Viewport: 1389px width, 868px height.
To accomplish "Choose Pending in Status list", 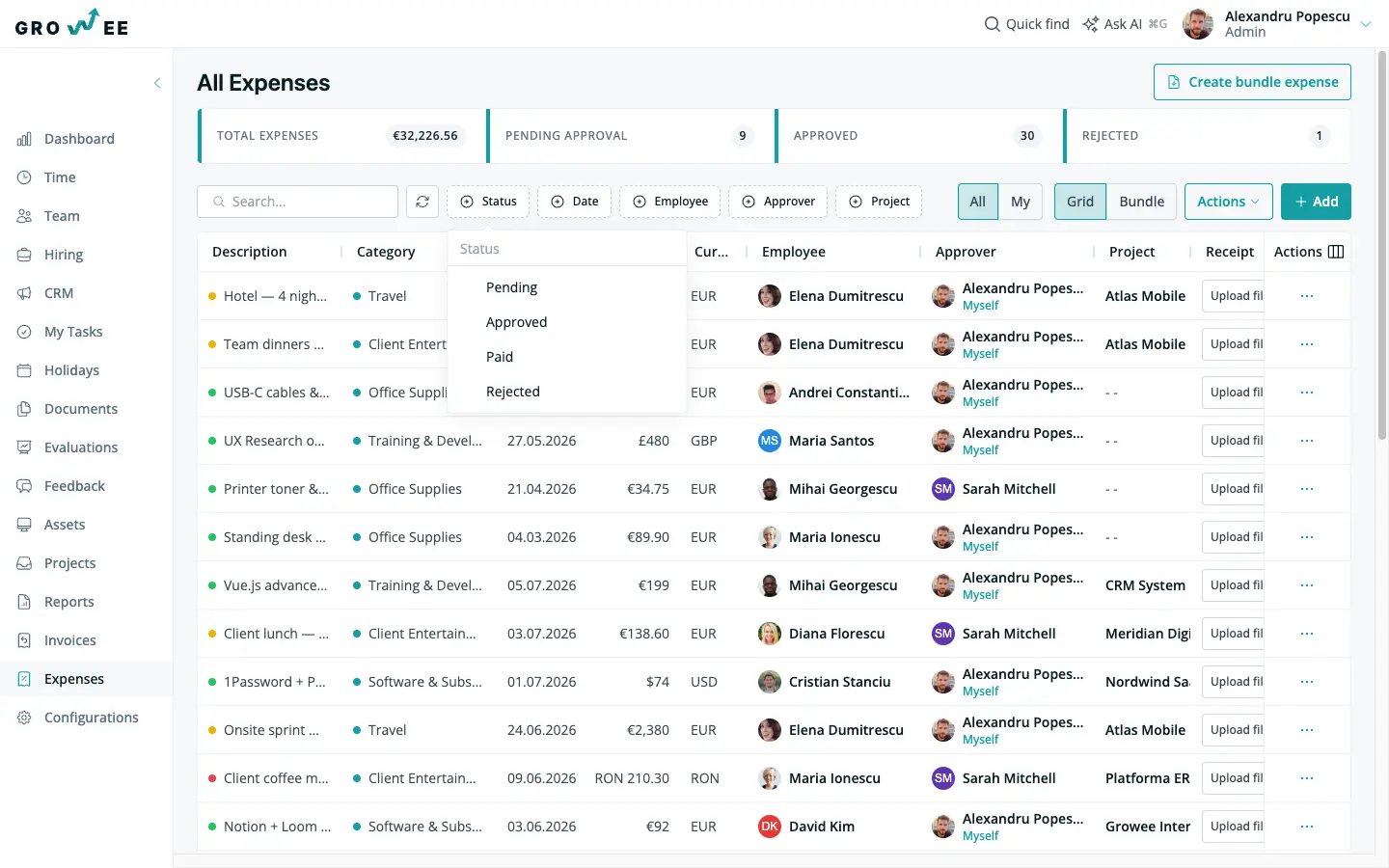I will coord(567,287).
